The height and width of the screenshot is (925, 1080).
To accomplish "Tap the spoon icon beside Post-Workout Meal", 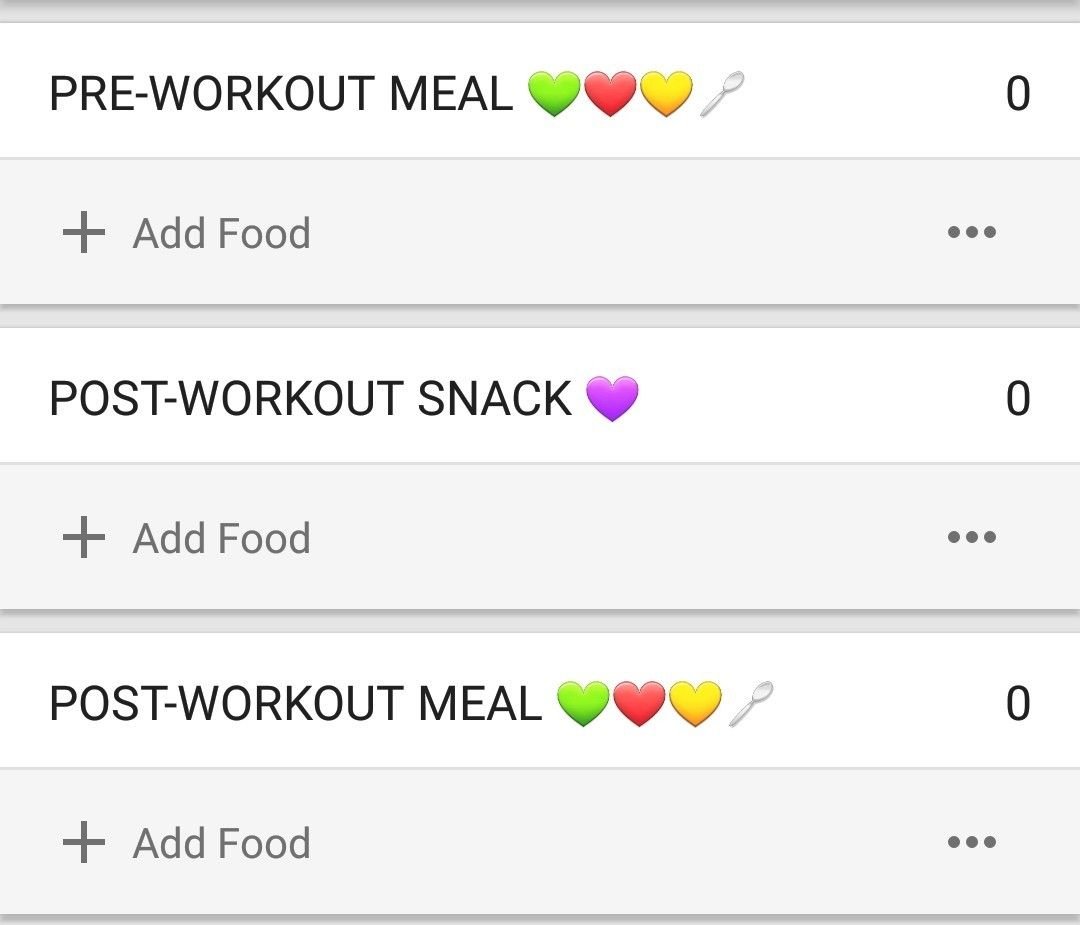I will (x=751, y=702).
